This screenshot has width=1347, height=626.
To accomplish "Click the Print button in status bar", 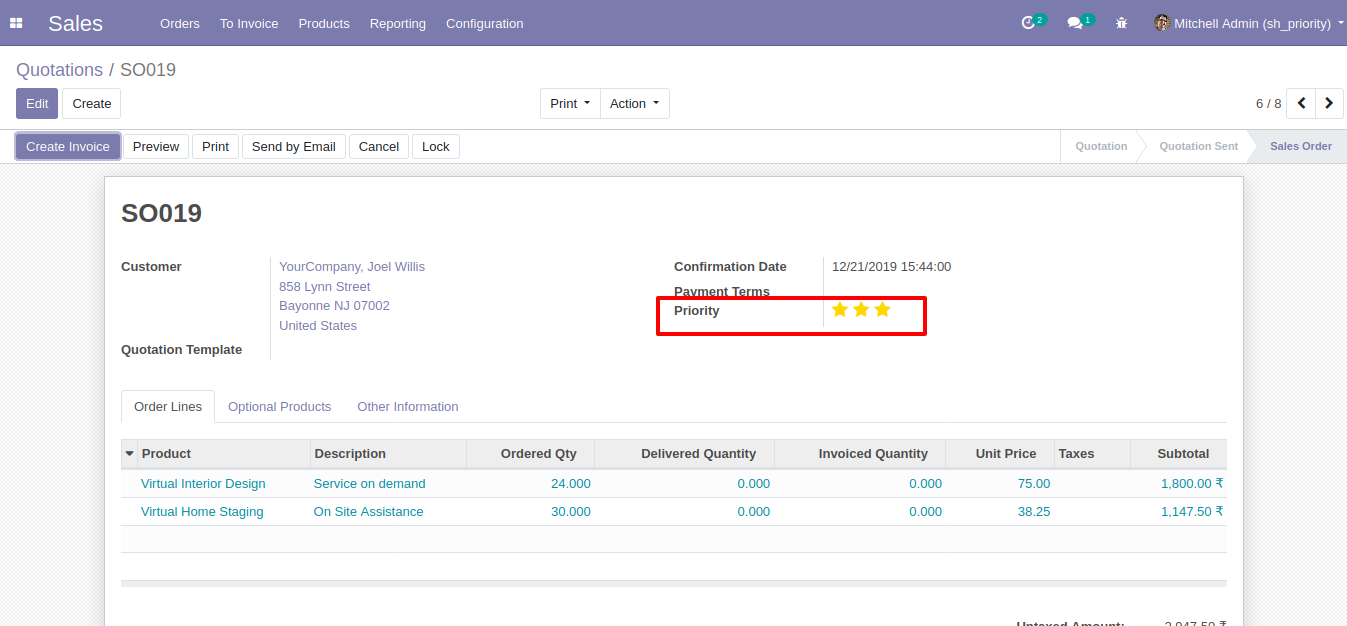I will click(216, 146).
